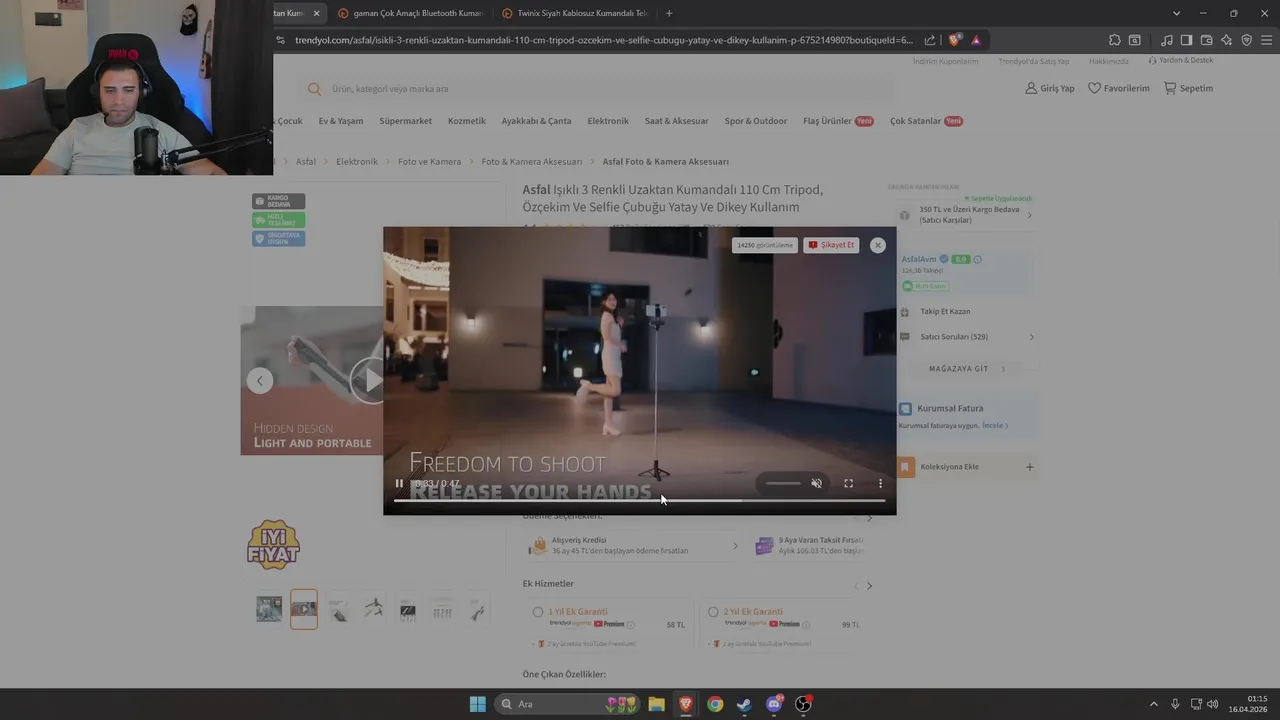Click the browser share icon in address bar
1280x720 pixels.
click(x=930, y=40)
